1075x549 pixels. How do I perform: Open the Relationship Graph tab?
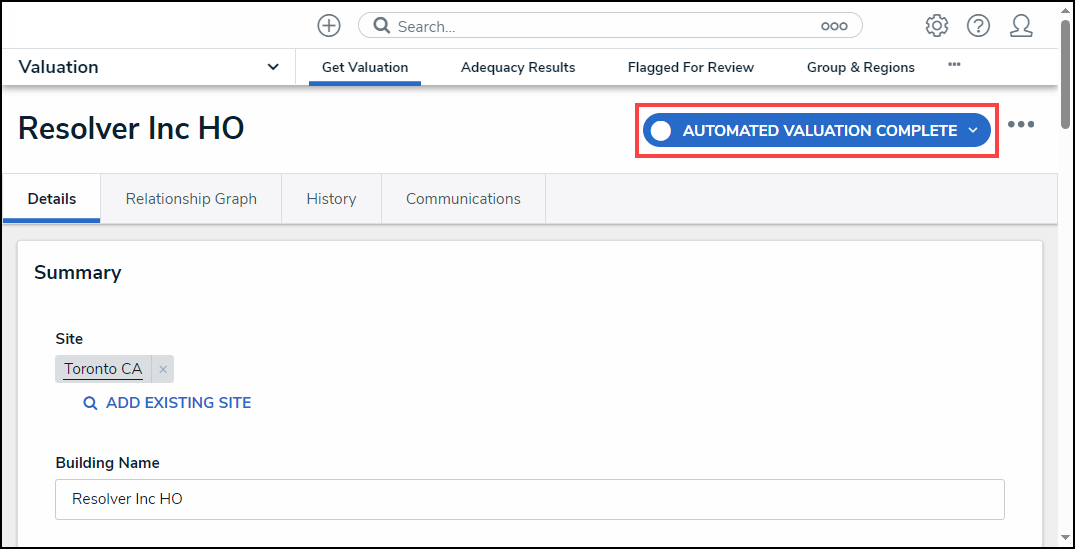click(191, 199)
